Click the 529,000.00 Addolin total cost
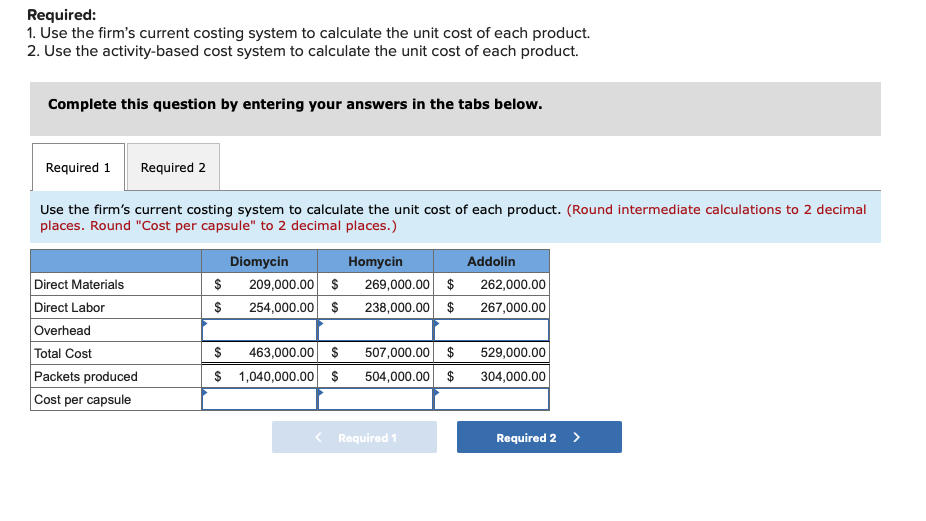This screenshot has height=521, width=926. click(513, 353)
